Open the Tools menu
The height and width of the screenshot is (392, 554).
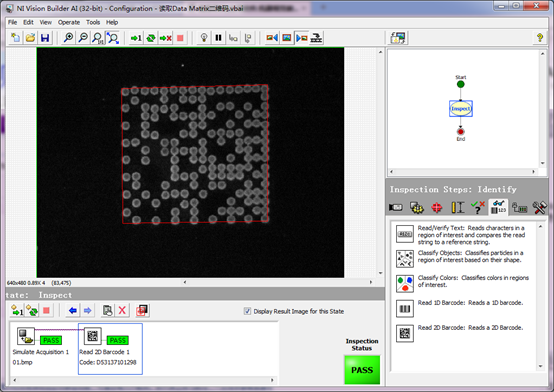93,22
